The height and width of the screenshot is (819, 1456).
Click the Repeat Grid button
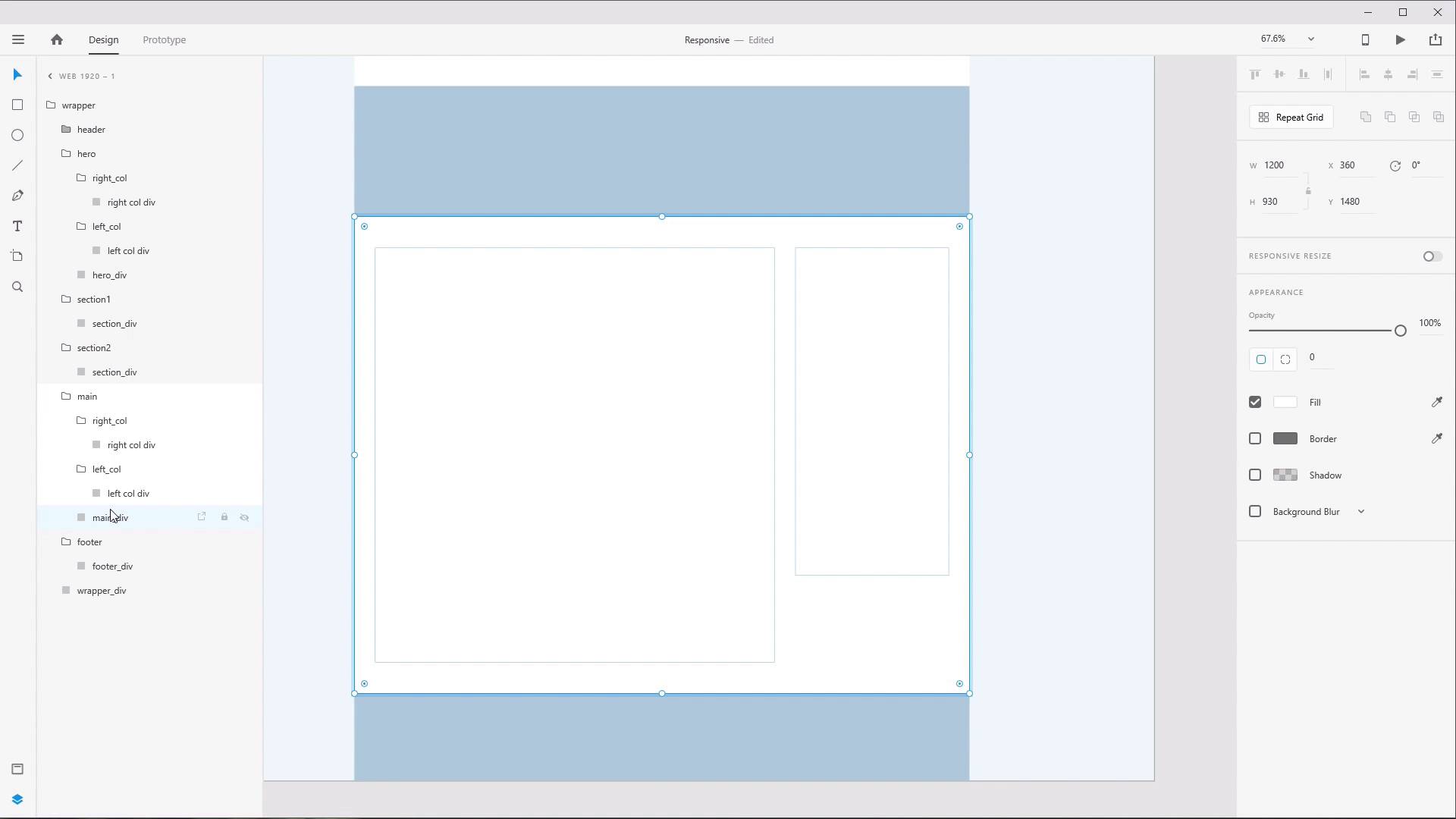click(x=1291, y=117)
